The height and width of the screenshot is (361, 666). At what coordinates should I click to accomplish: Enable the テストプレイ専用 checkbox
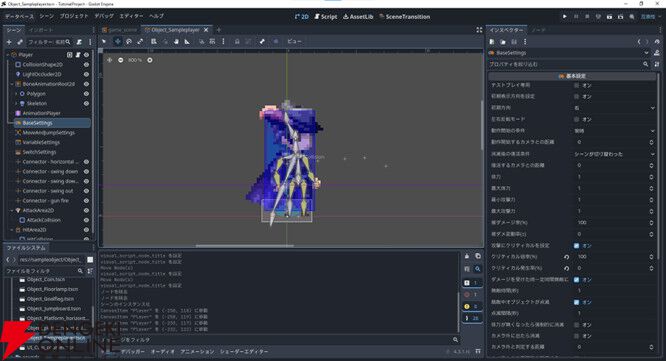pos(576,85)
